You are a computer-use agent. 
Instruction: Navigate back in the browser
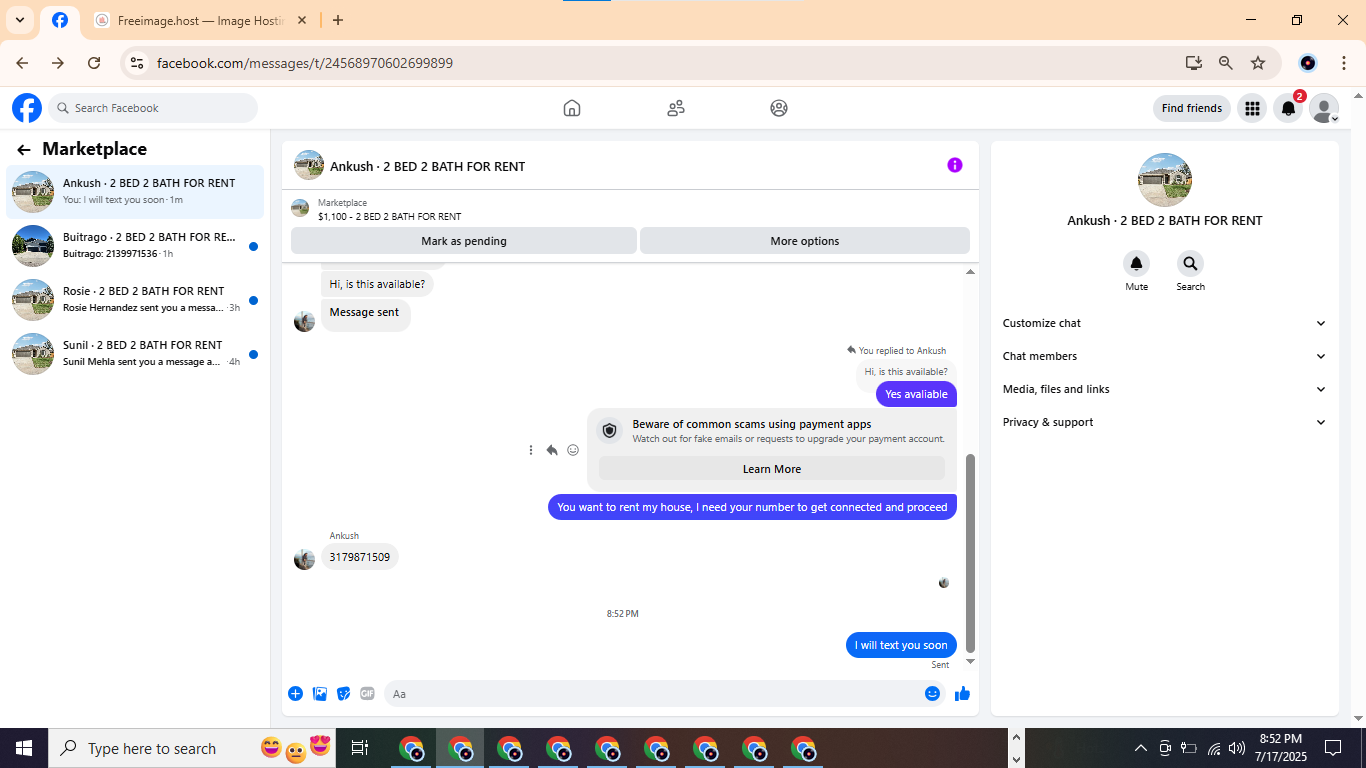click(22, 63)
